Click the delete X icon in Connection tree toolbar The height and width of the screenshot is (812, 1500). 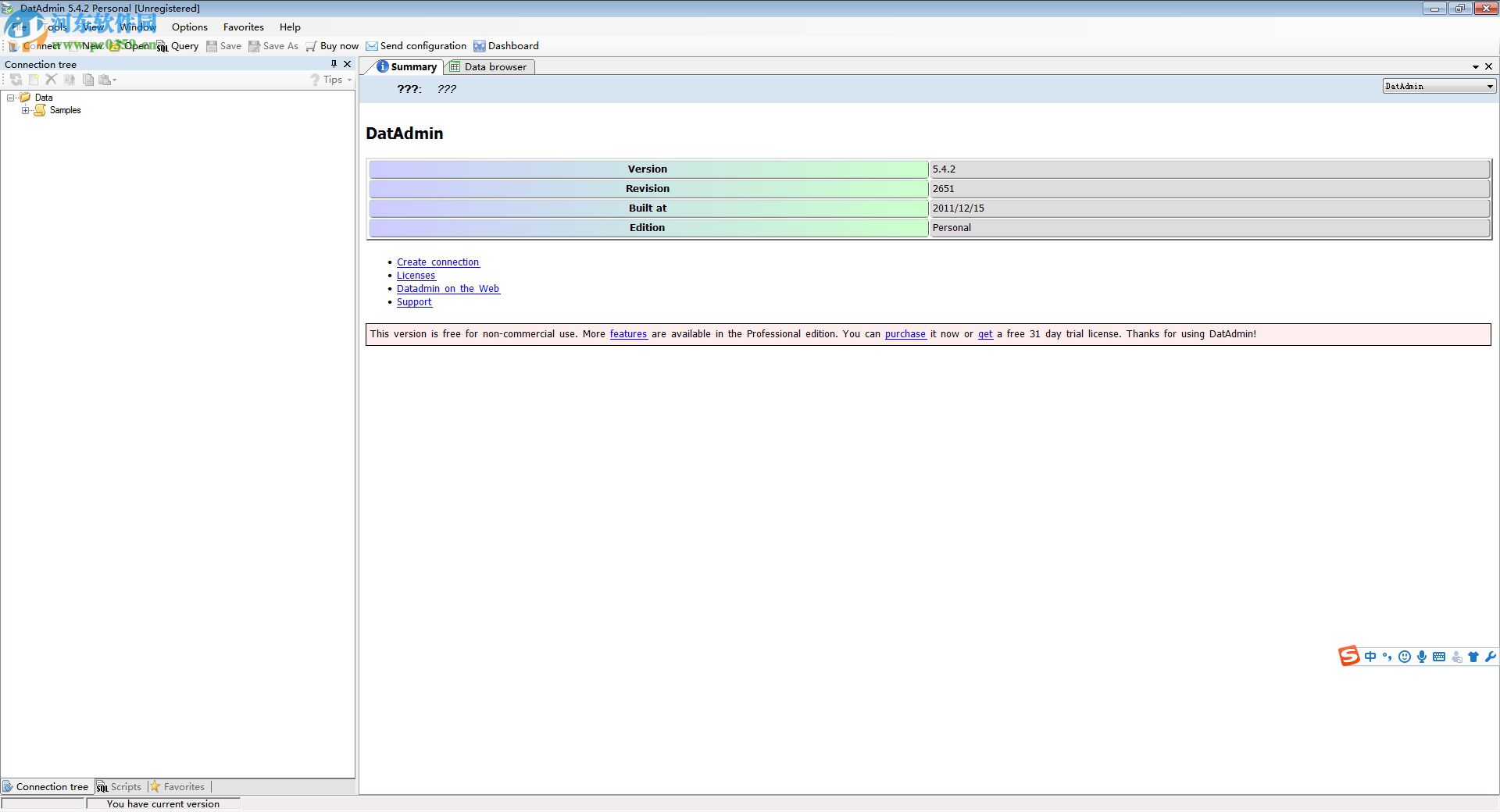tap(52, 80)
